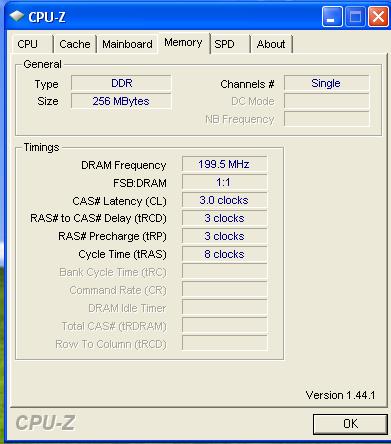Click the Channels # label

coord(247,84)
